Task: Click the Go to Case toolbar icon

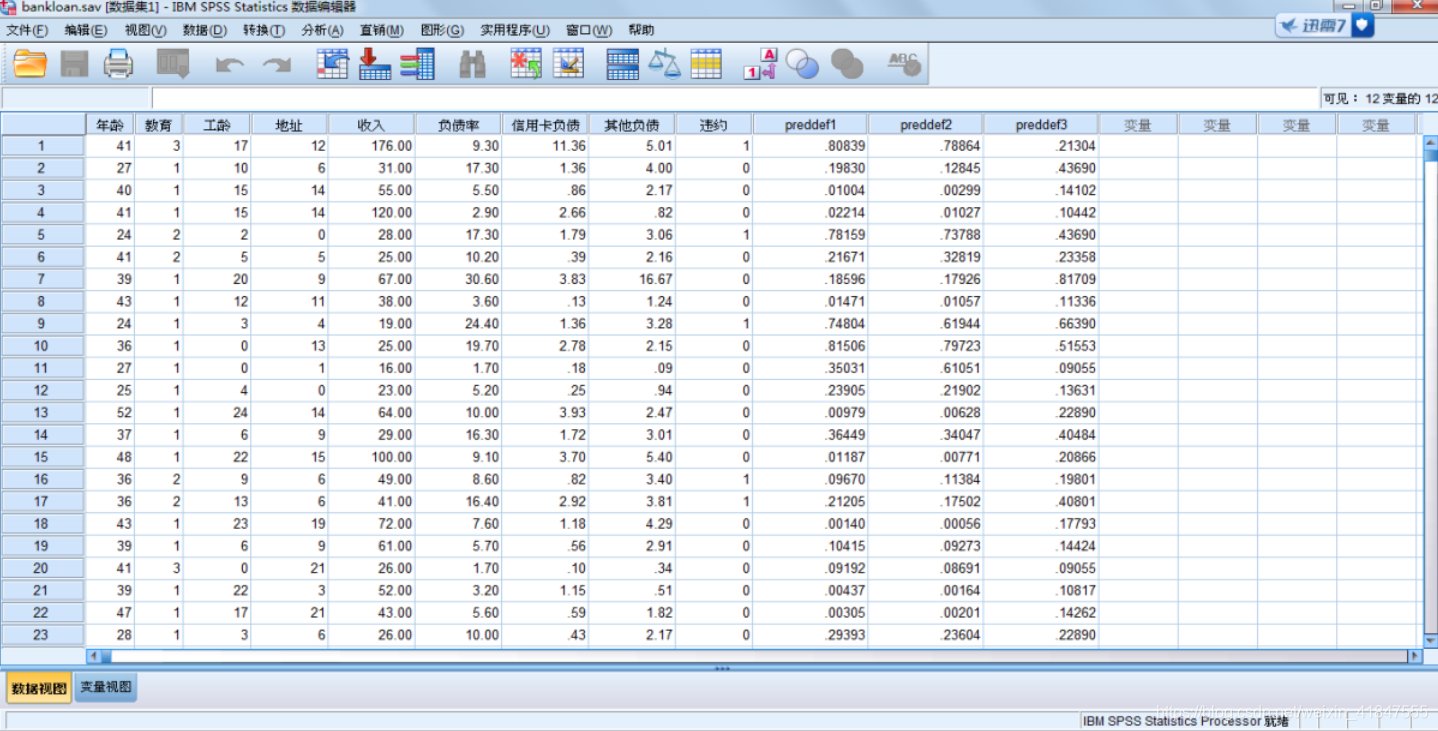Action: click(x=332, y=64)
